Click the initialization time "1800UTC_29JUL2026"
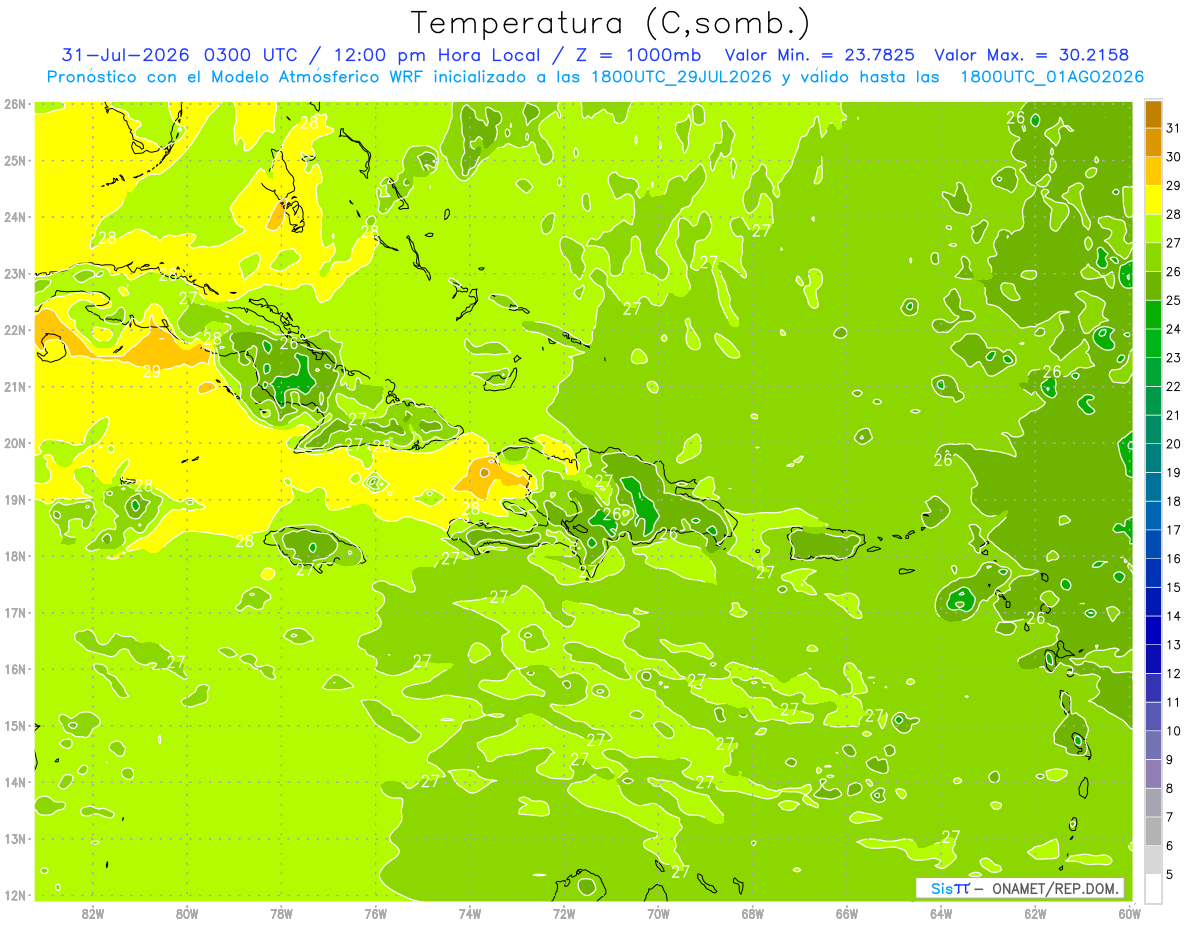Image resolution: width=1200 pixels, height=927 pixels. (681, 77)
